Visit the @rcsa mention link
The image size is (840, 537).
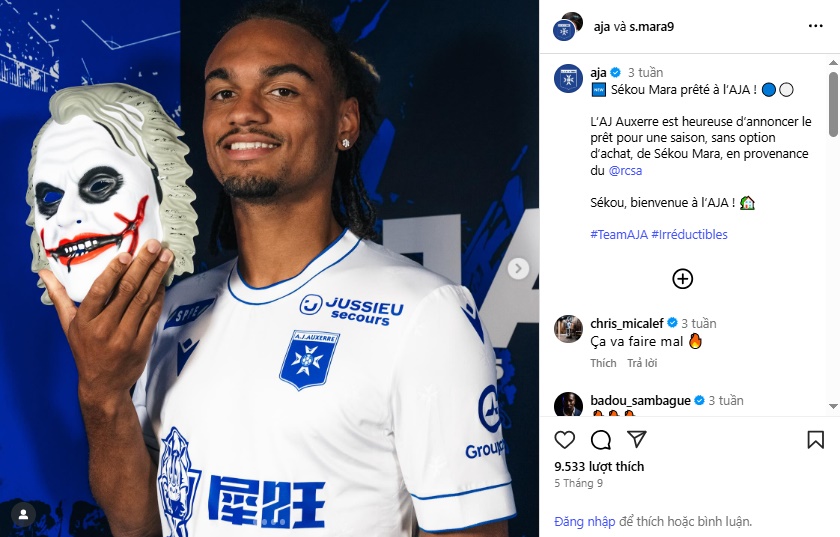[625, 170]
